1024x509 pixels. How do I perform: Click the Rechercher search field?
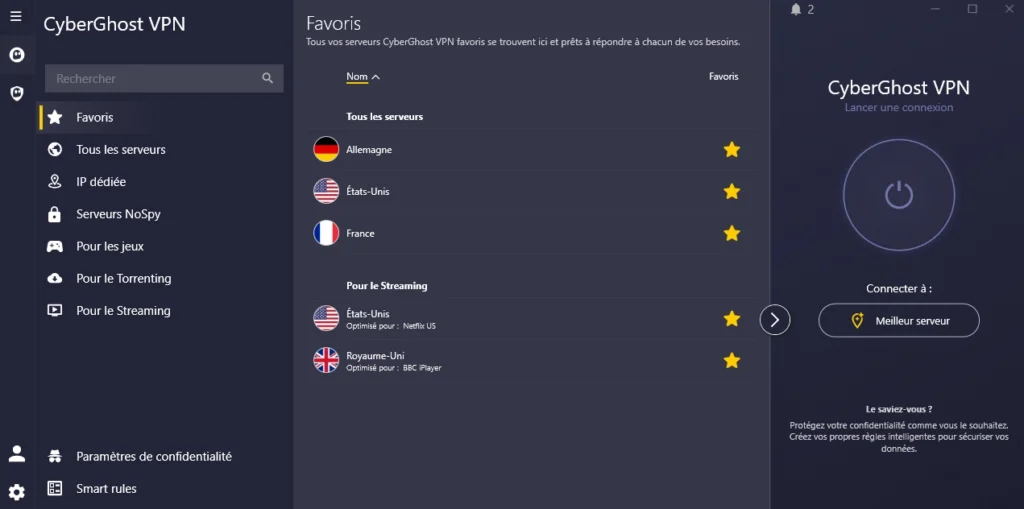[x=150, y=78]
